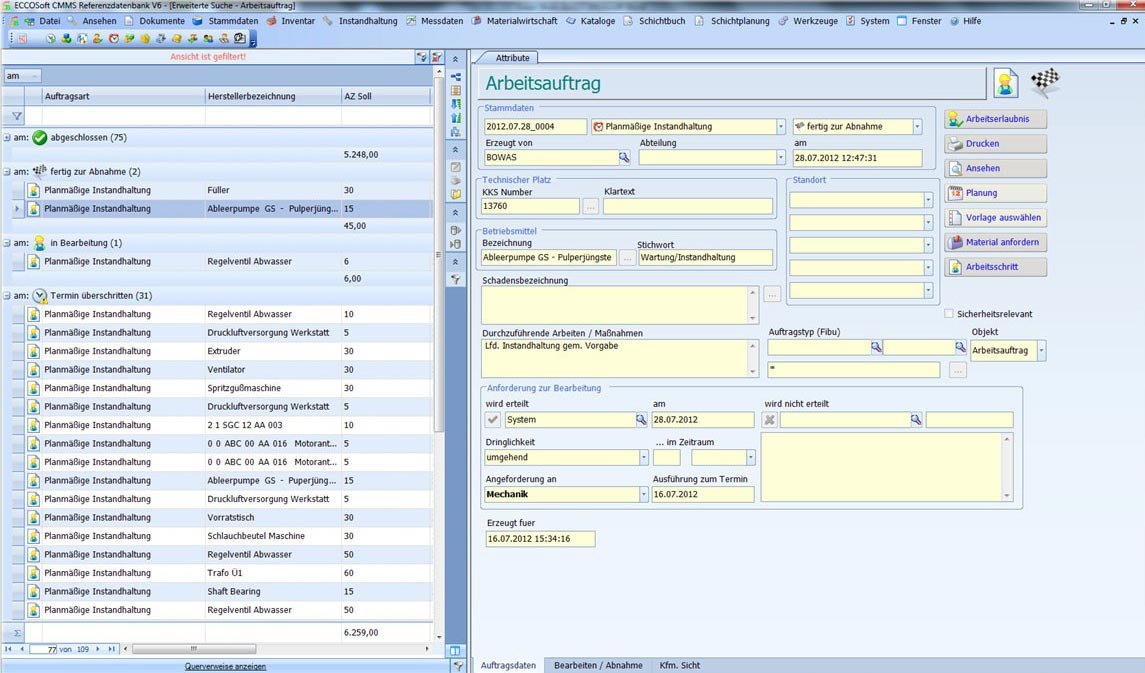The height and width of the screenshot is (673, 1145).
Task: Click the ellipsis button next to the Bezeichnung field
Action: tap(627, 258)
